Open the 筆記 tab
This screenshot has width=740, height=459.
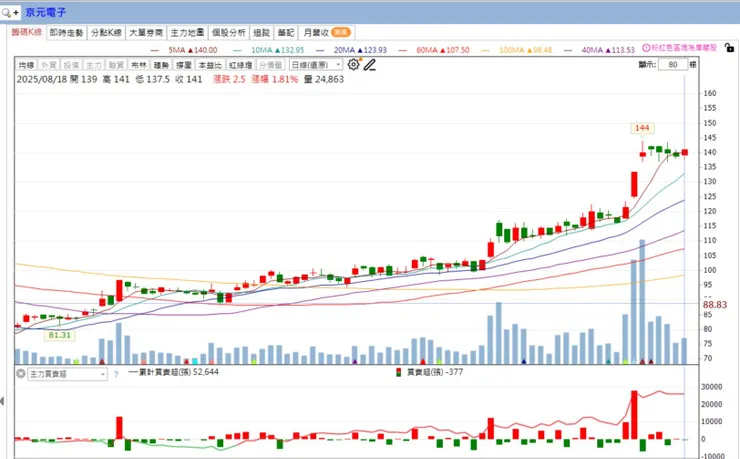[286, 33]
